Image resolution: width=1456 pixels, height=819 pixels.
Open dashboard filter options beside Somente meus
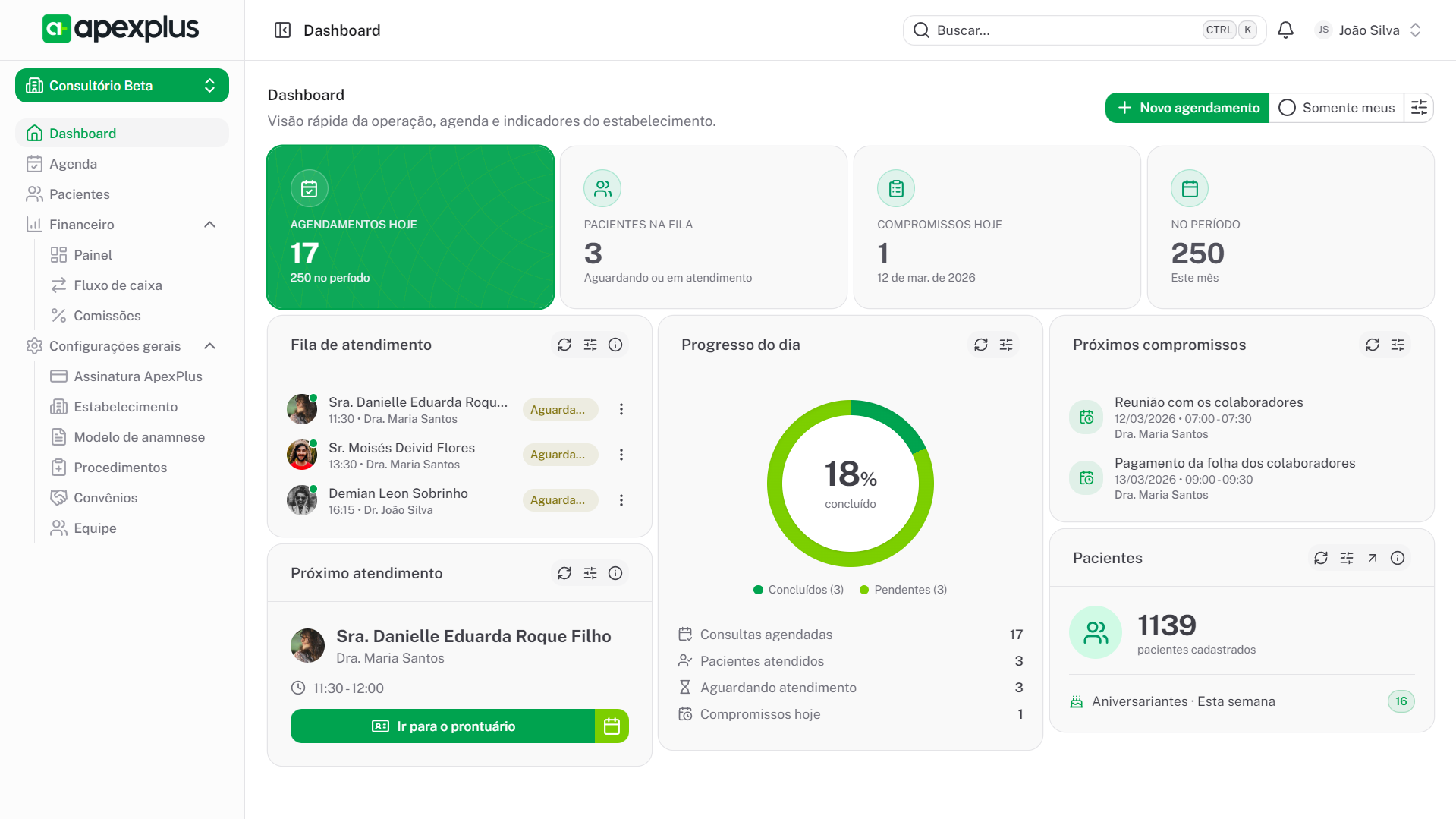point(1419,108)
